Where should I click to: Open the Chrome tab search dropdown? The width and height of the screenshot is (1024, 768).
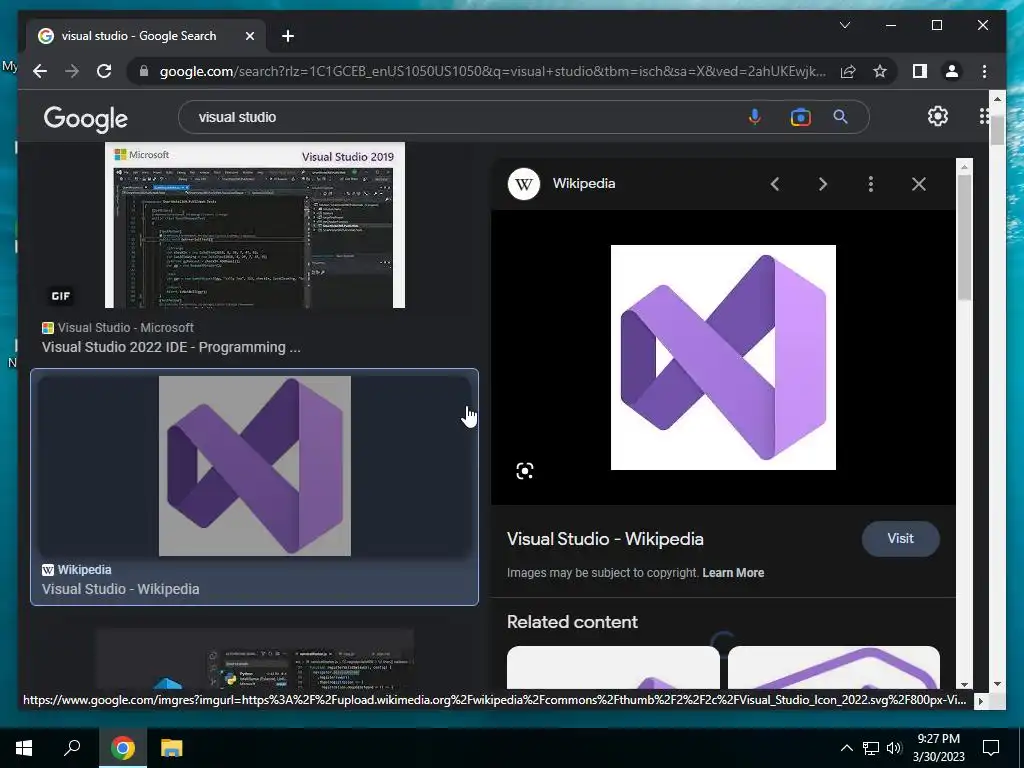[x=844, y=25]
